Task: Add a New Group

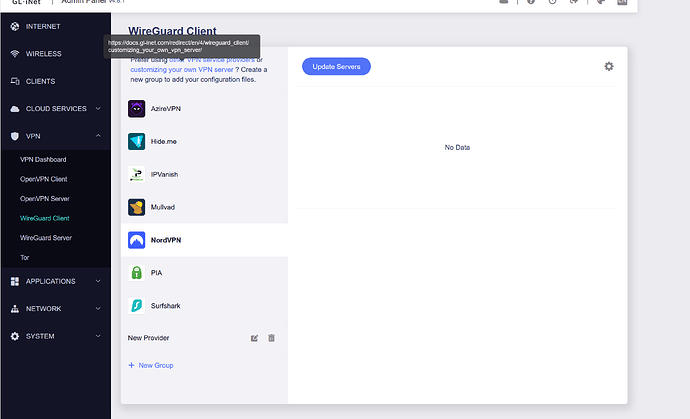Action: pyautogui.click(x=150, y=365)
